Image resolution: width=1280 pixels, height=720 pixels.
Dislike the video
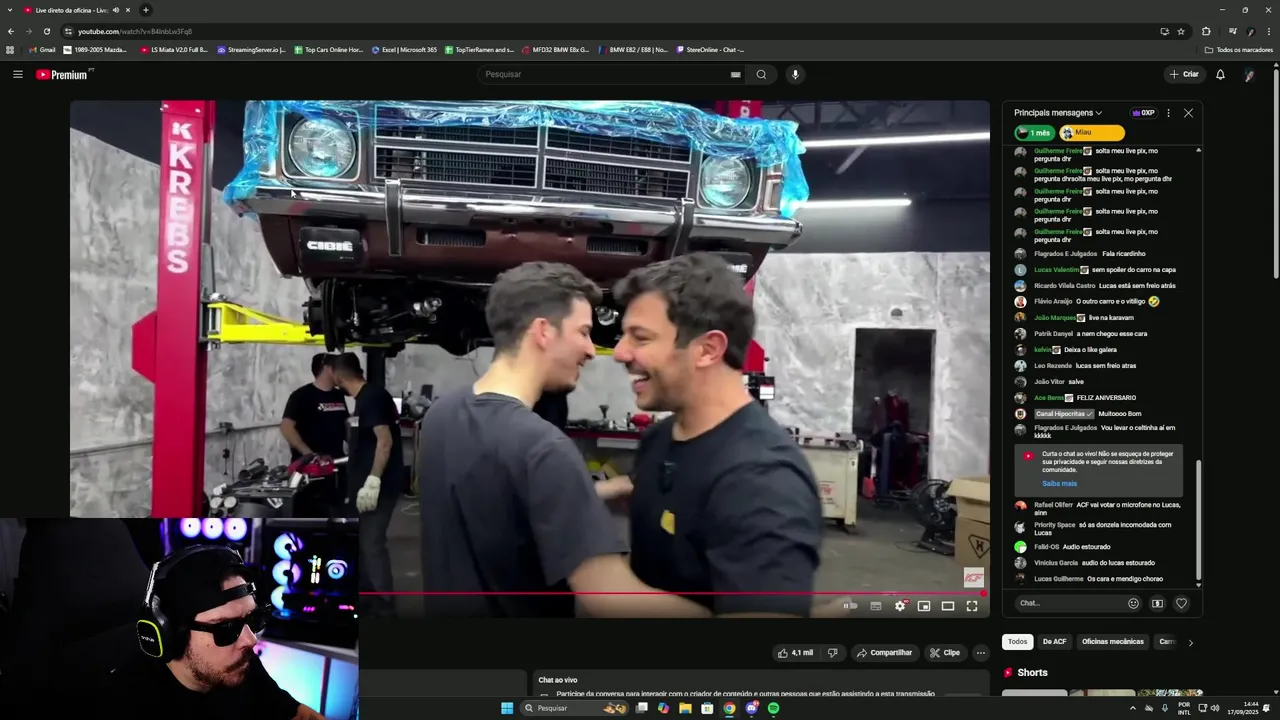[832, 653]
